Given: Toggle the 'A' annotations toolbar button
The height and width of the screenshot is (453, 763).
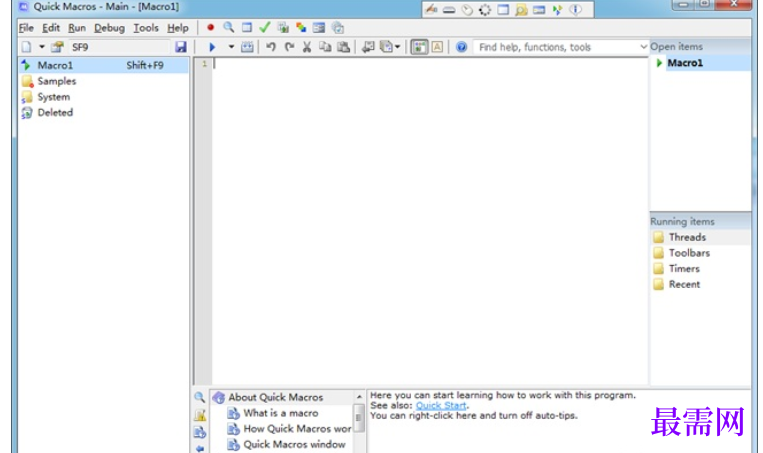Looking at the screenshot, I should point(438,47).
